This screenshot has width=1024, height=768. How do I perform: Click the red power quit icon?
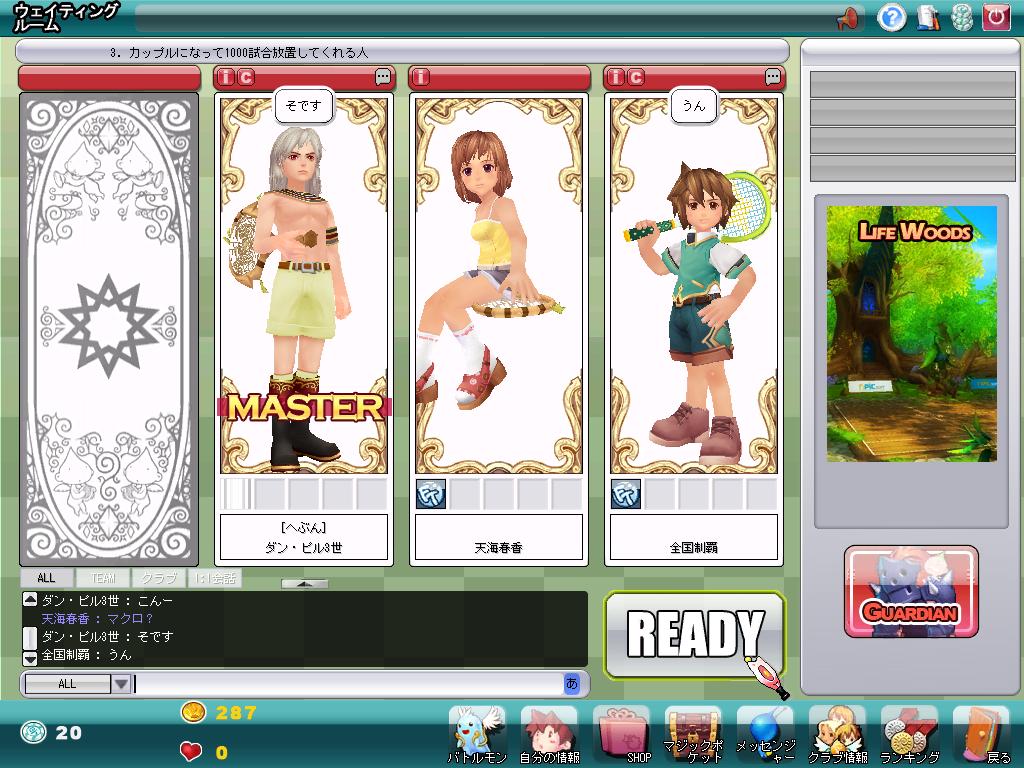[x=995, y=17]
